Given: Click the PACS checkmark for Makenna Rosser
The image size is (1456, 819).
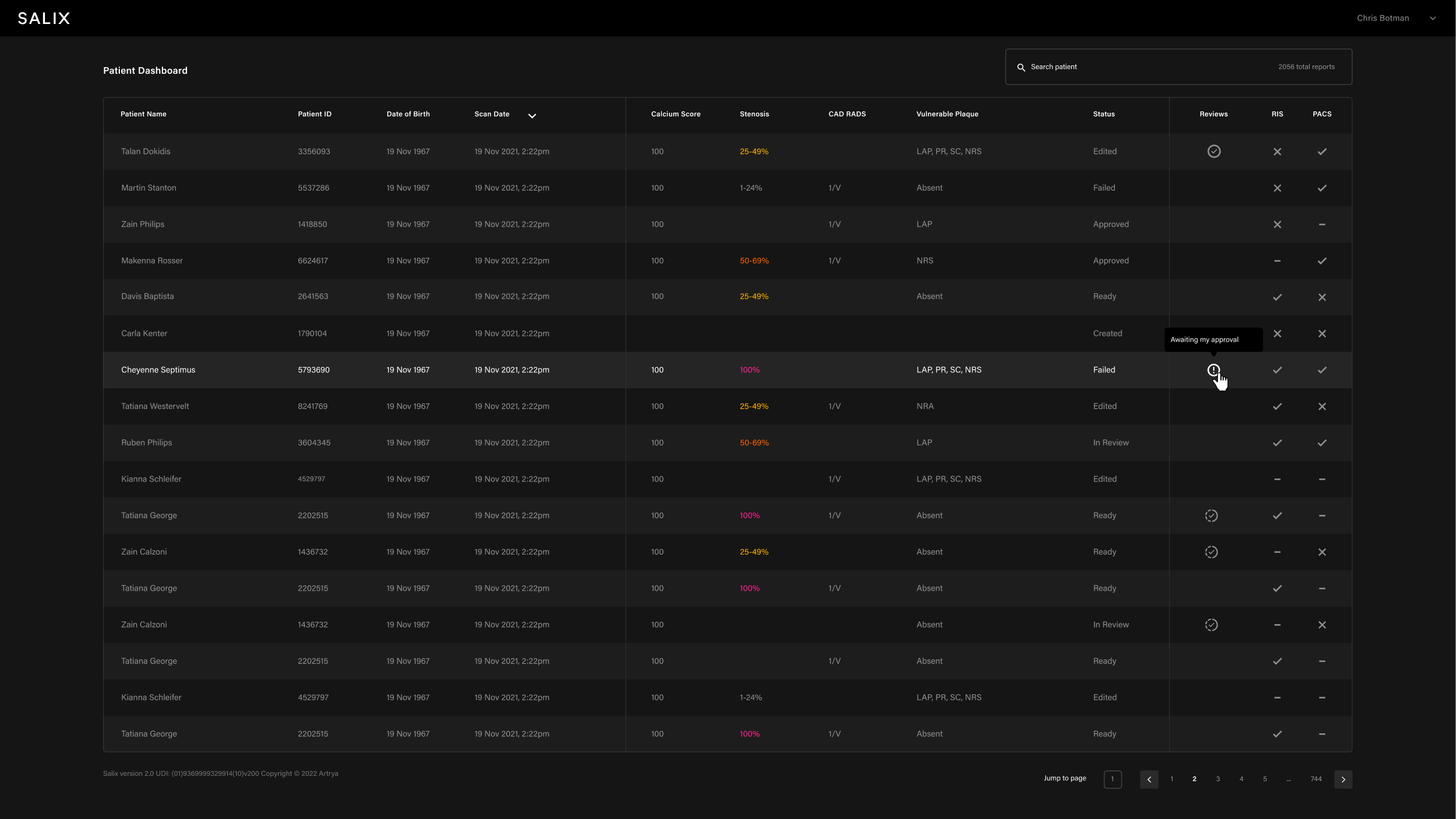Looking at the screenshot, I should click(1321, 261).
